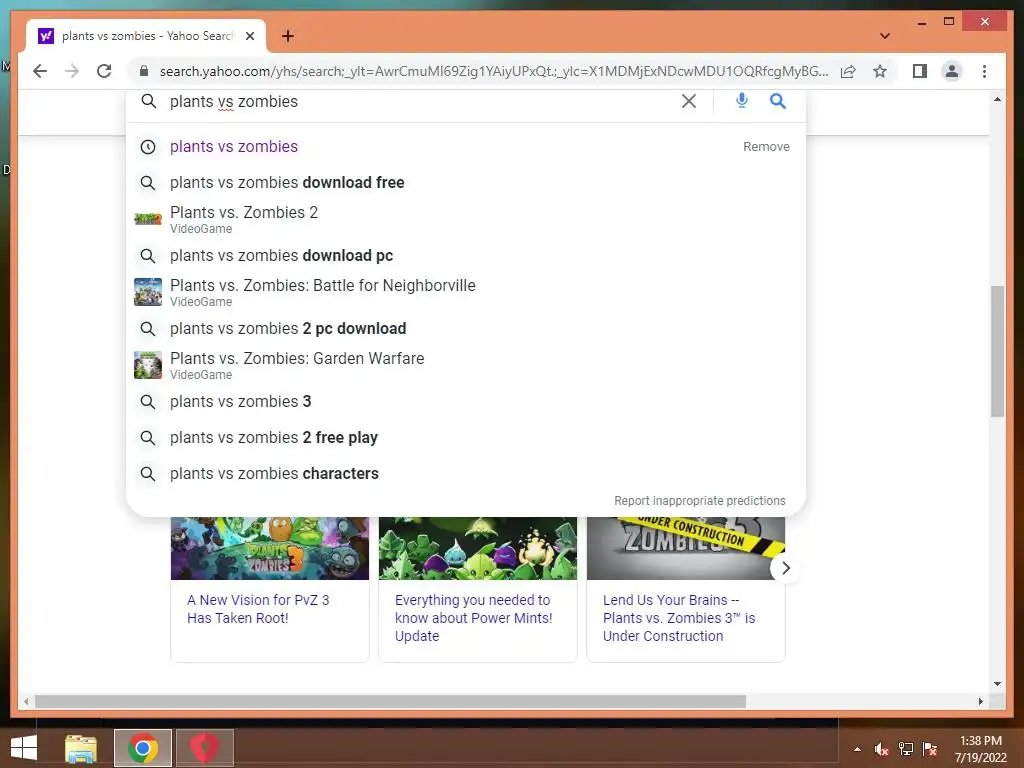The width and height of the screenshot is (1024, 768).
Task: Open the Power Mints update article
Action: [473, 618]
